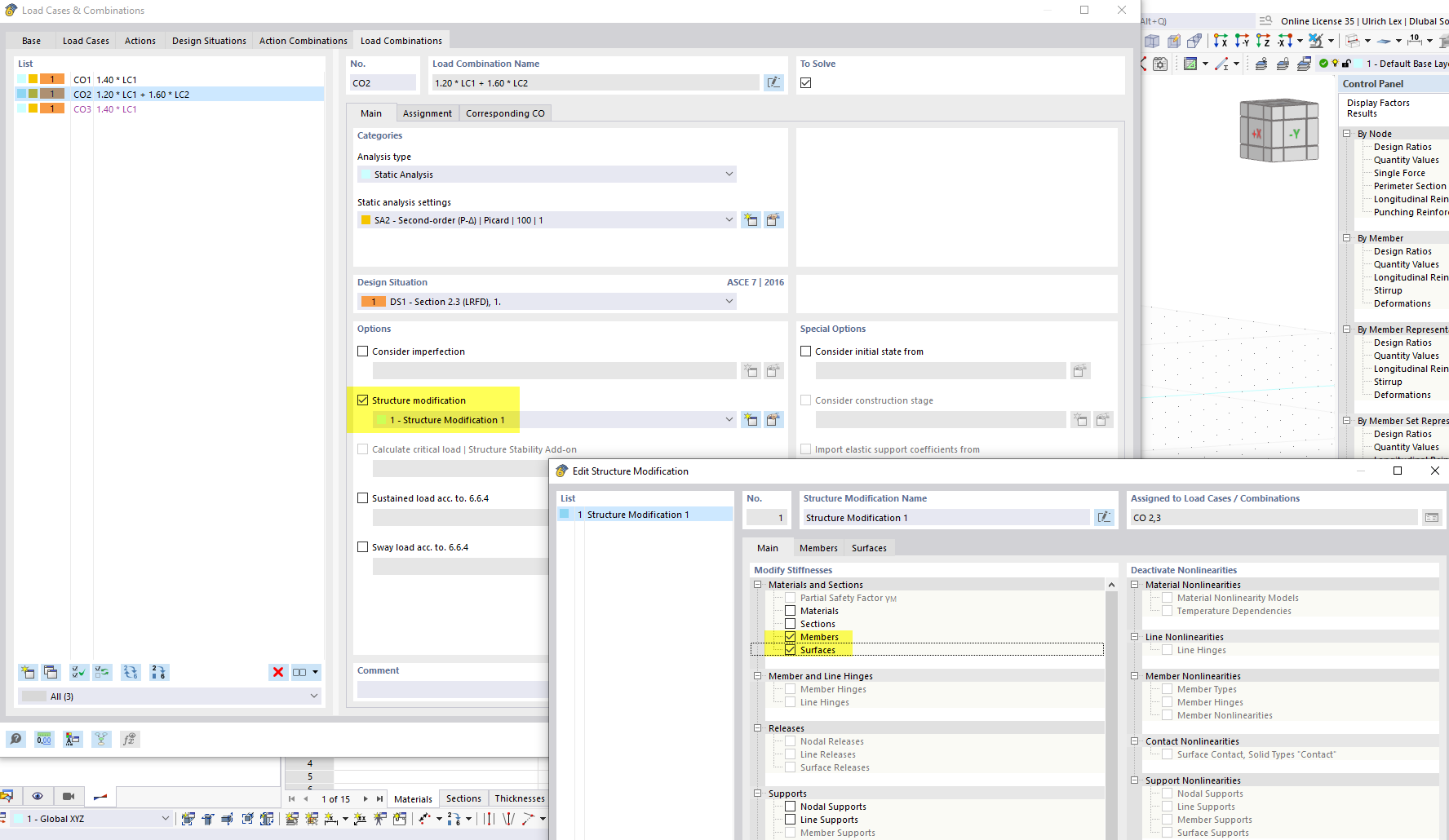This screenshot has height=840, width=1449.
Task: Click orange color swatch of CO3 row
Action: [52, 108]
